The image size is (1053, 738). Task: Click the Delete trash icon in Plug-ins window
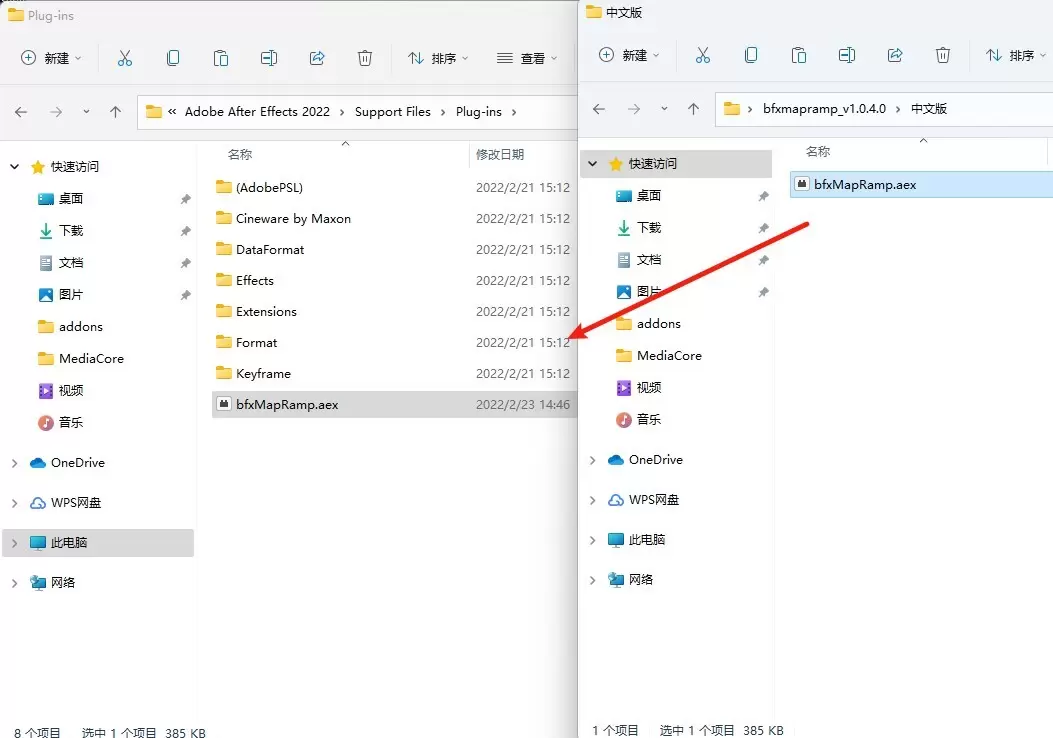pyautogui.click(x=365, y=58)
